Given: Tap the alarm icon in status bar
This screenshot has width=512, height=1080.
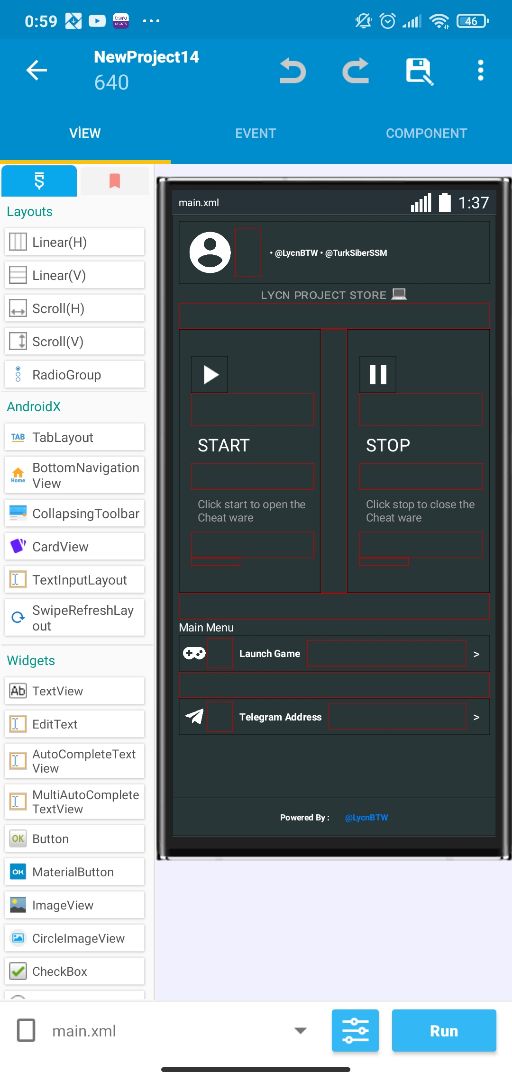Looking at the screenshot, I should click(x=388, y=21).
